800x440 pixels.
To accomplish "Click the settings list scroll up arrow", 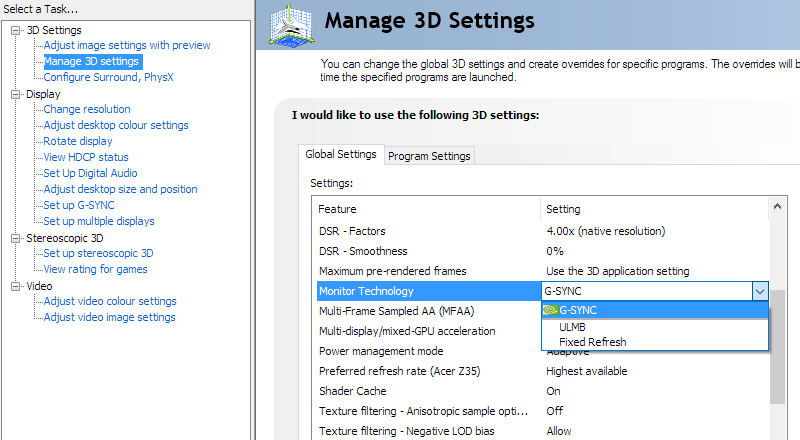I will click(x=777, y=207).
